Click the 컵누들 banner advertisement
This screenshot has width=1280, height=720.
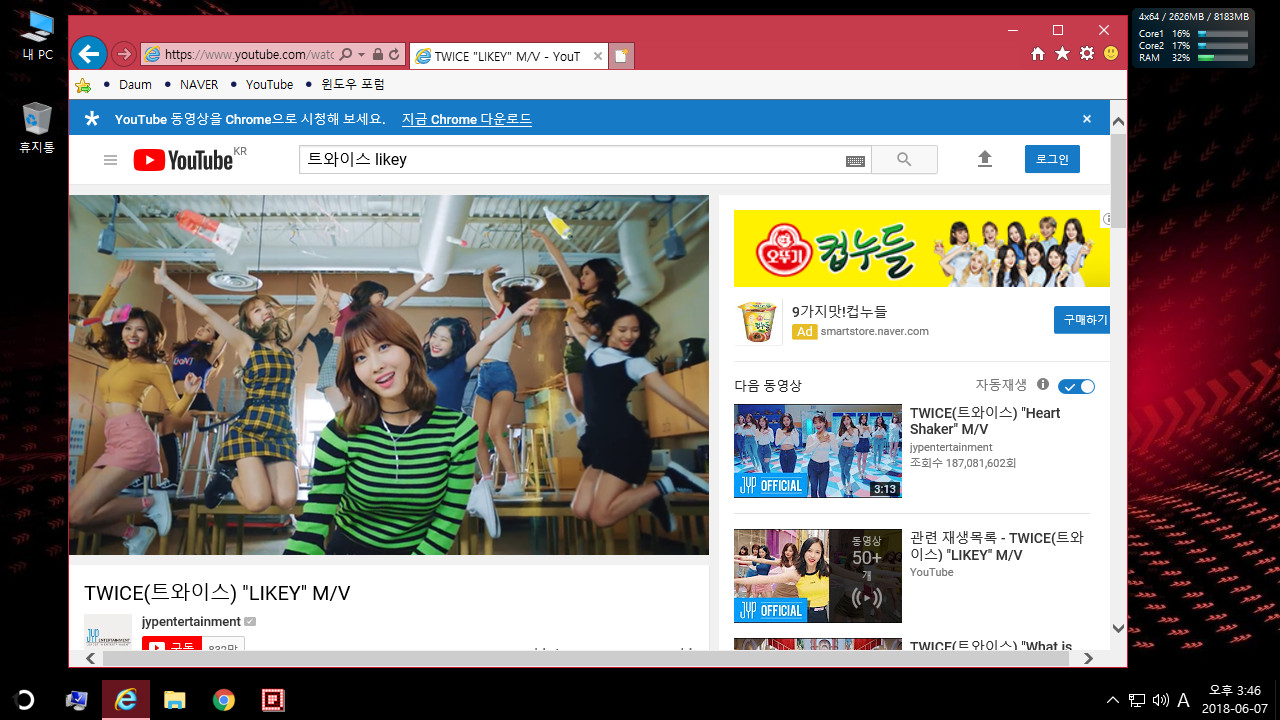[921, 249]
